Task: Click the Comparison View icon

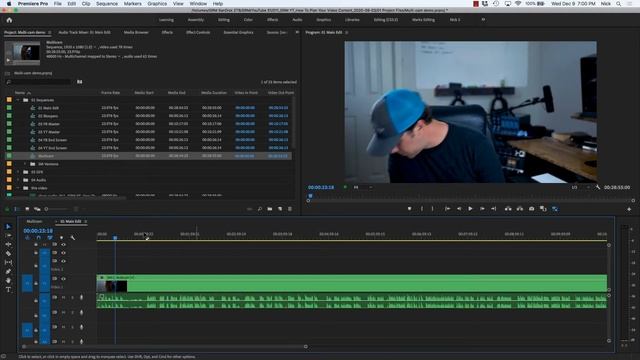Action: pos(543,209)
